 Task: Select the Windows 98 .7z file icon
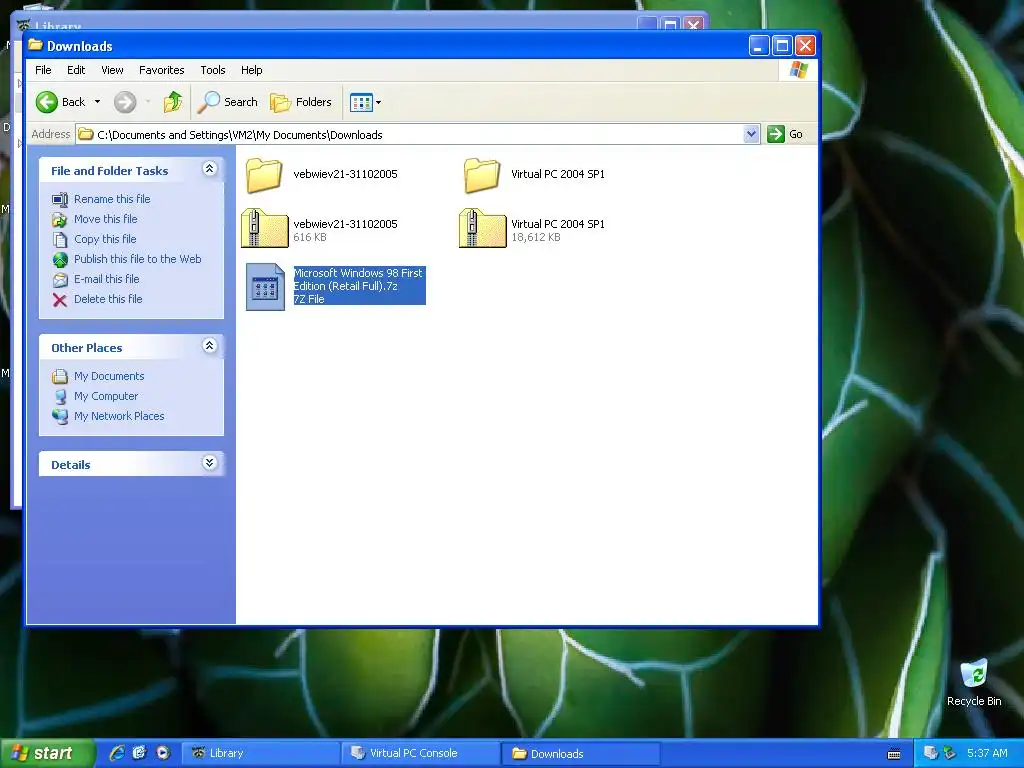point(265,287)
